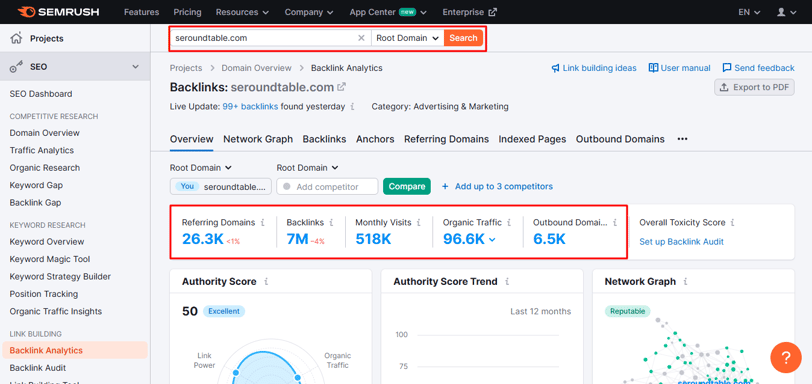The image size is (812, 384).
Task: Open Backlink Audit in the sidebar
Action: tap(38, 368)
